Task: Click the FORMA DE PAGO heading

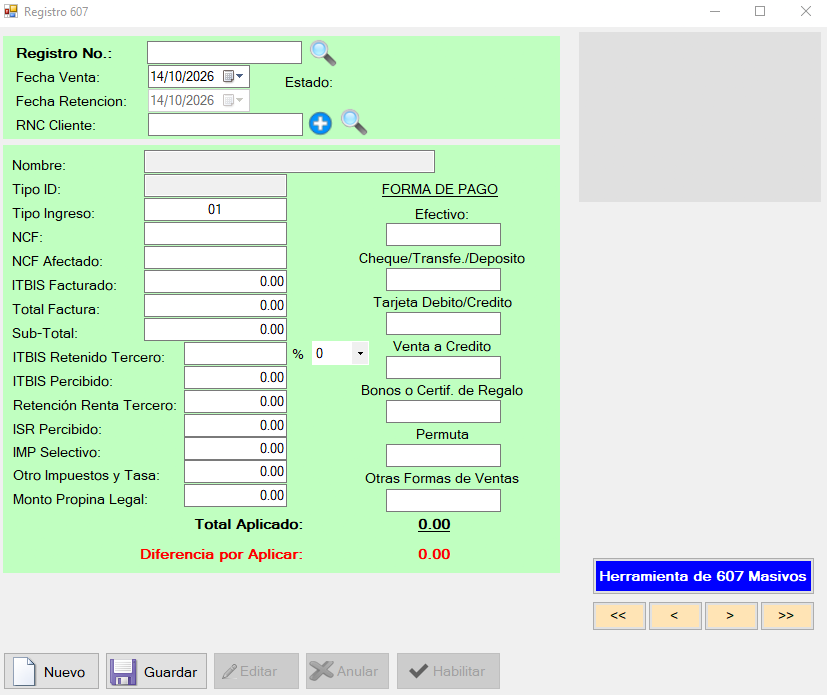Action: coord(440,189)
